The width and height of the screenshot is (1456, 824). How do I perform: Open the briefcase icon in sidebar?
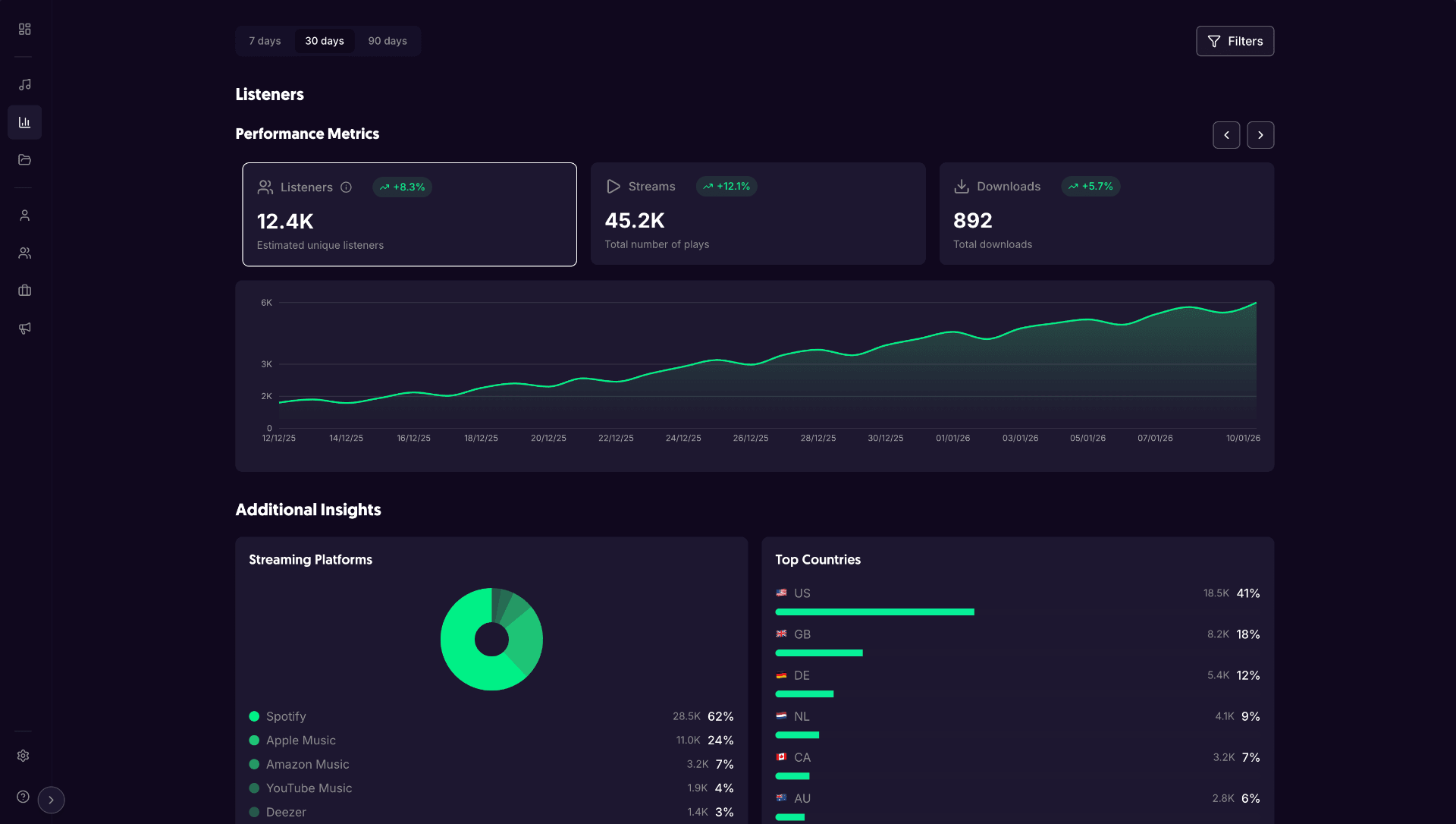24,291
